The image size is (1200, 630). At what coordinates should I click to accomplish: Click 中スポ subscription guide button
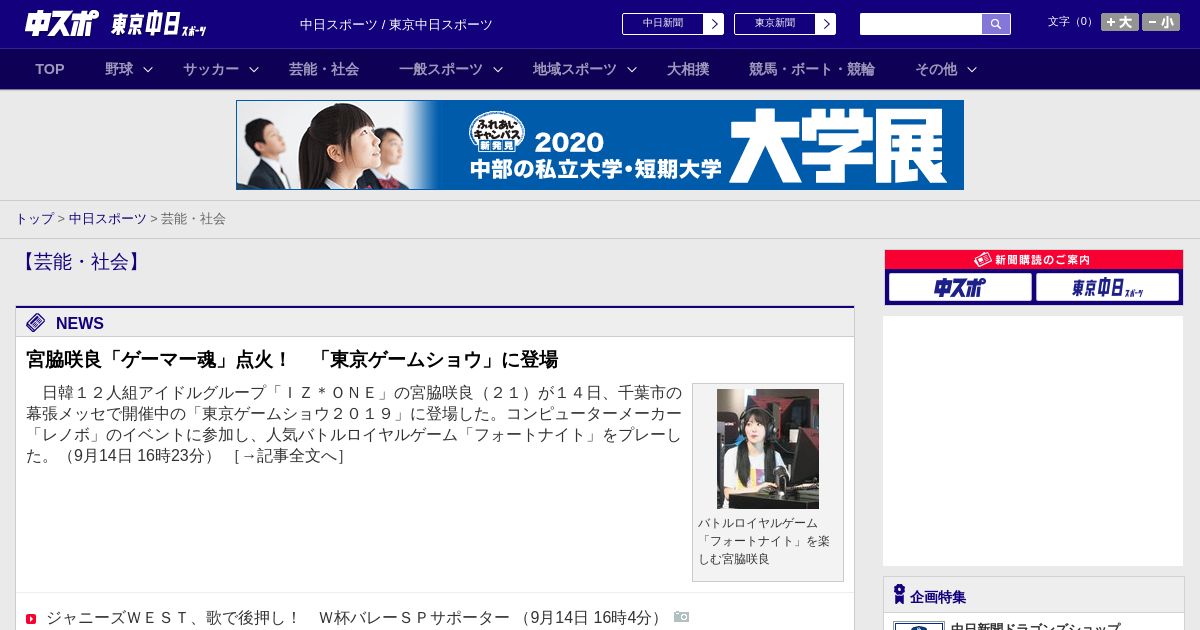coord(960,287)
